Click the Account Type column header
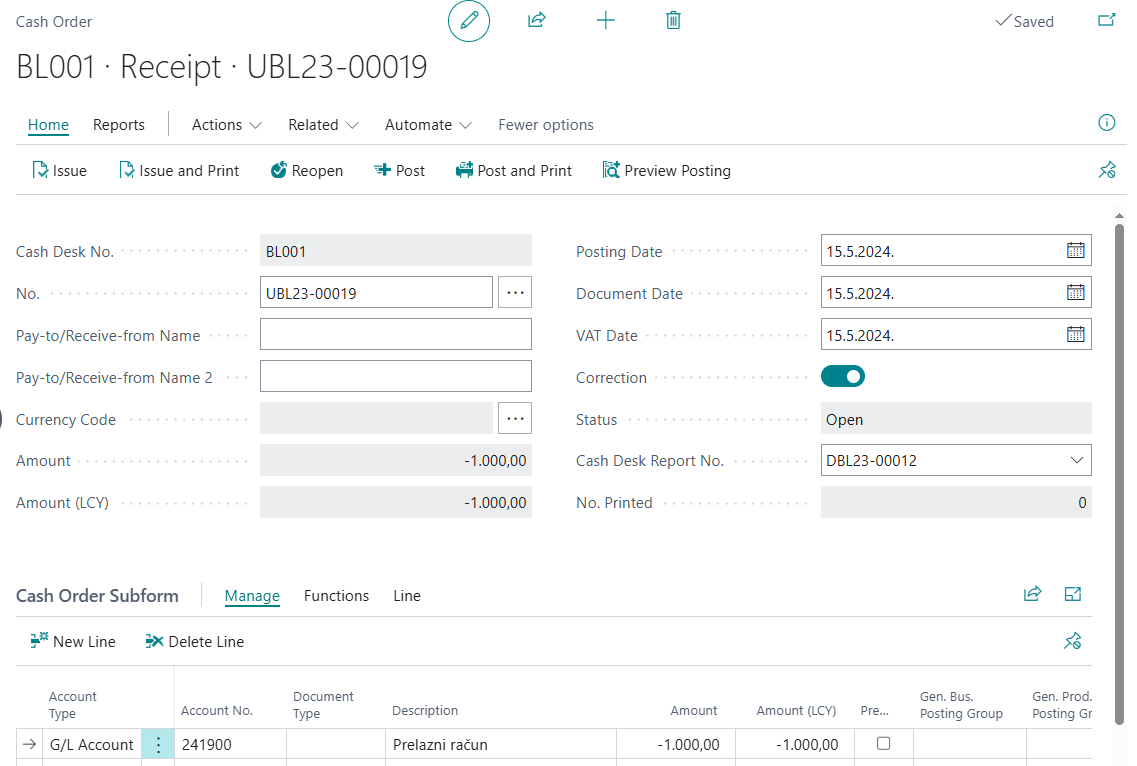 pyautogui.click(x=72, y=704)
